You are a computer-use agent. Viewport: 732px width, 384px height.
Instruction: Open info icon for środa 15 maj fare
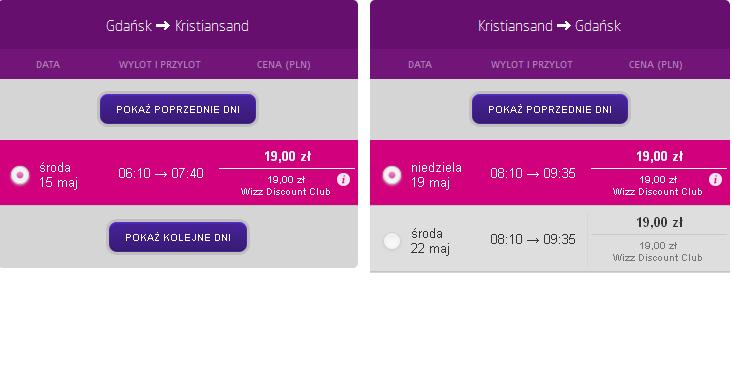343,180
